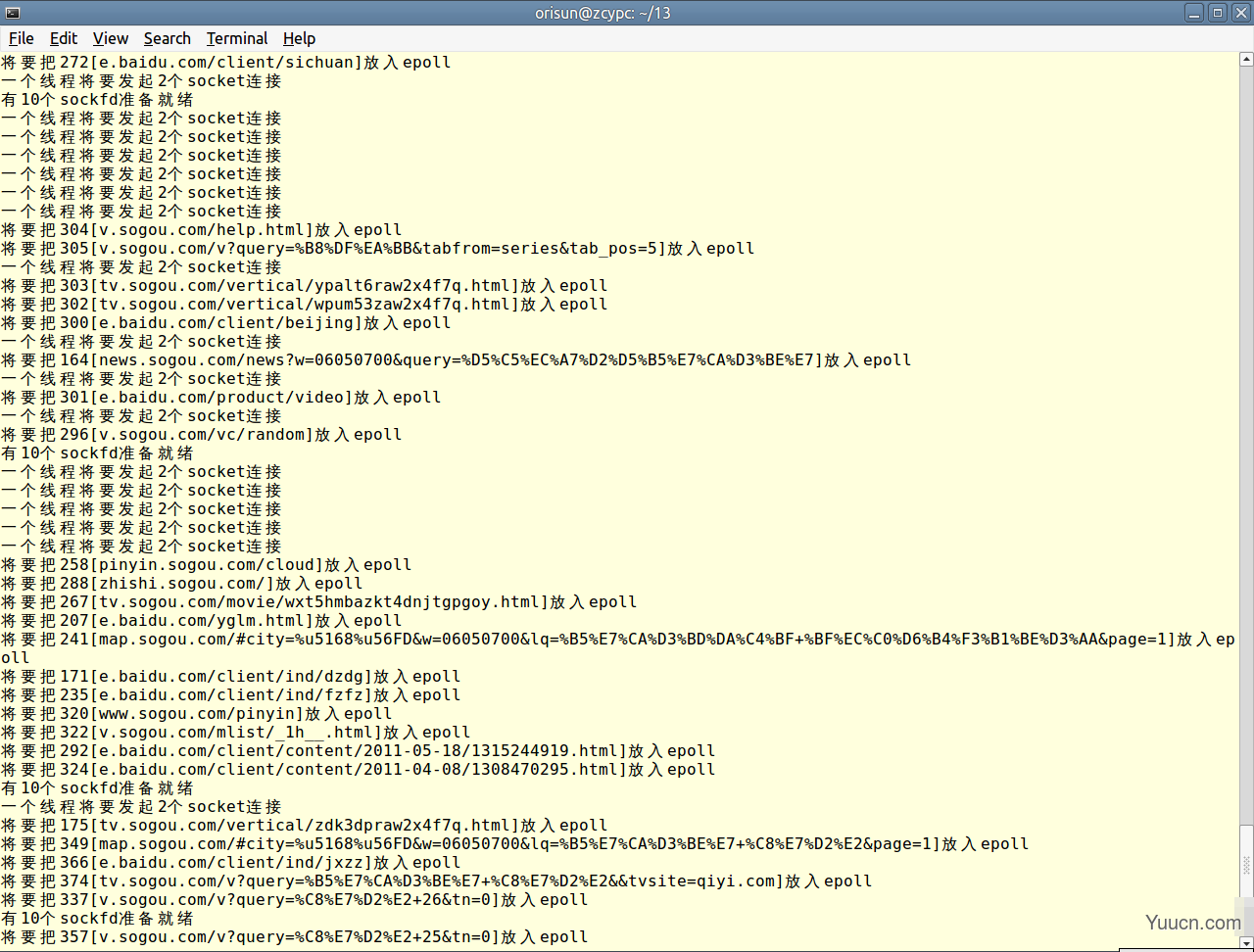Click line with 324[e.baidu.com/client/content/2011-04-08/1308470295.html]
Image resolution: width=1254 pixels, height=952 pixels.
pos(359,770)
